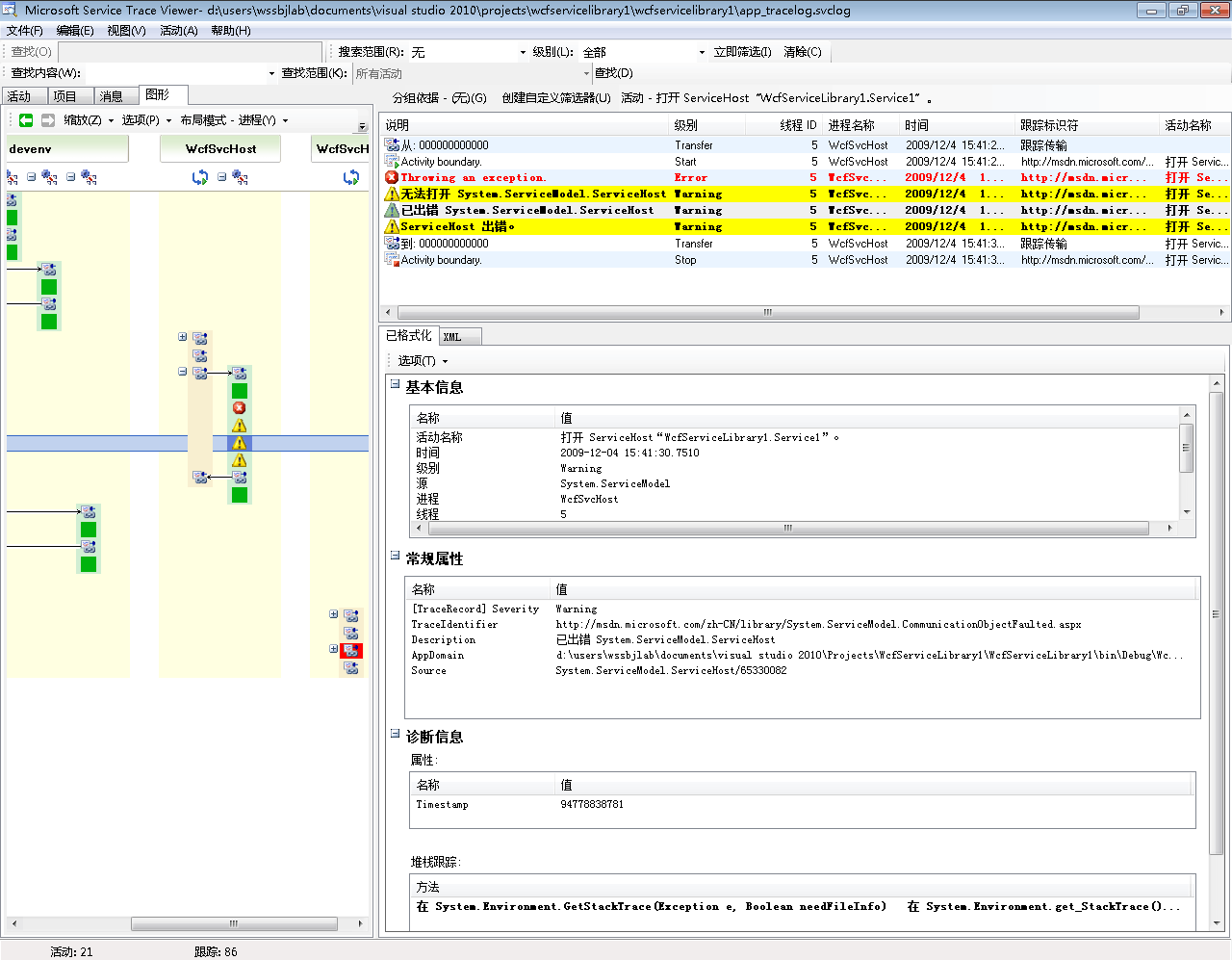Open the 编辑(E) menu
This screenshot has width=1232, height=960.
(75, 31)
